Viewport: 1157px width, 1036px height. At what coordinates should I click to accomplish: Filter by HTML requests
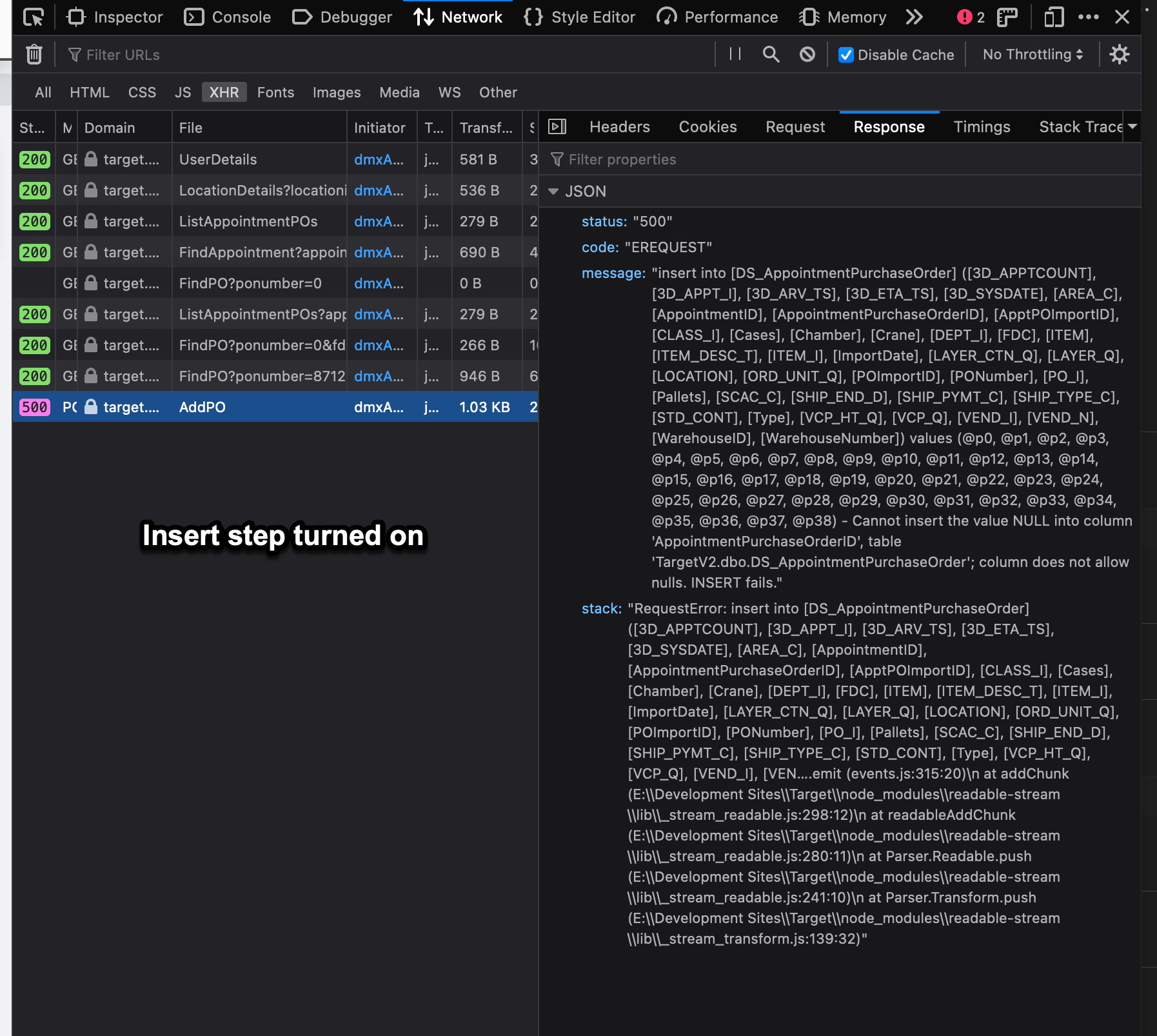tap(90, 92)
